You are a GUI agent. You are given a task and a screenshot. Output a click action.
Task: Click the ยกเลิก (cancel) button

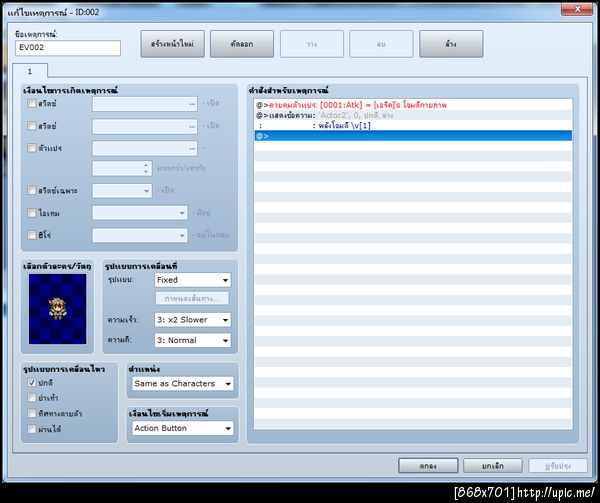(x=492, y=466)
